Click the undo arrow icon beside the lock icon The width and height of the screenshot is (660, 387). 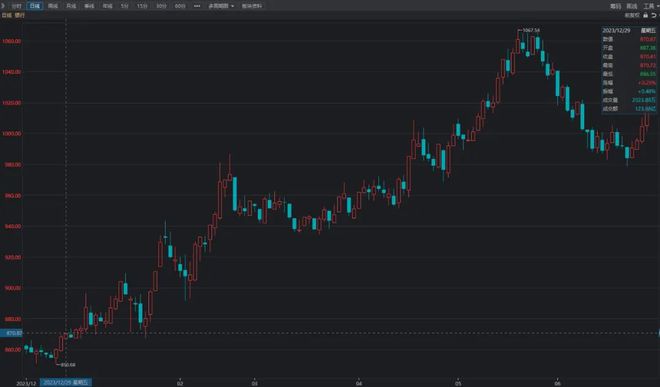pyautogui.click(x=654, y=15)
